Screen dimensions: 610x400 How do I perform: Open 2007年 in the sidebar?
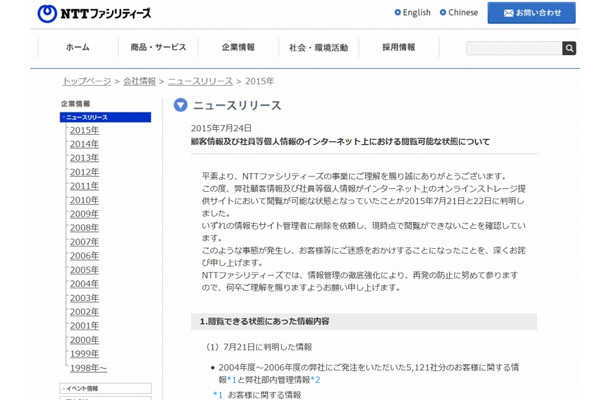pyautogui.click(x=84, y=242)
